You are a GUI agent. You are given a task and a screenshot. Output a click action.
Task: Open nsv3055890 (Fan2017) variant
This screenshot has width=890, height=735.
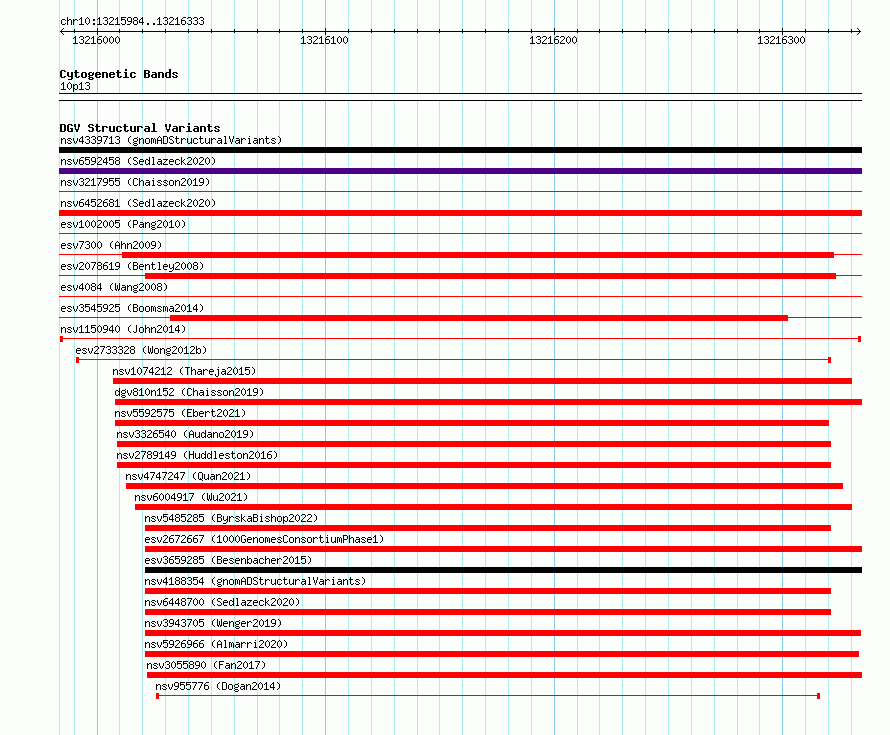coord(206,665)
